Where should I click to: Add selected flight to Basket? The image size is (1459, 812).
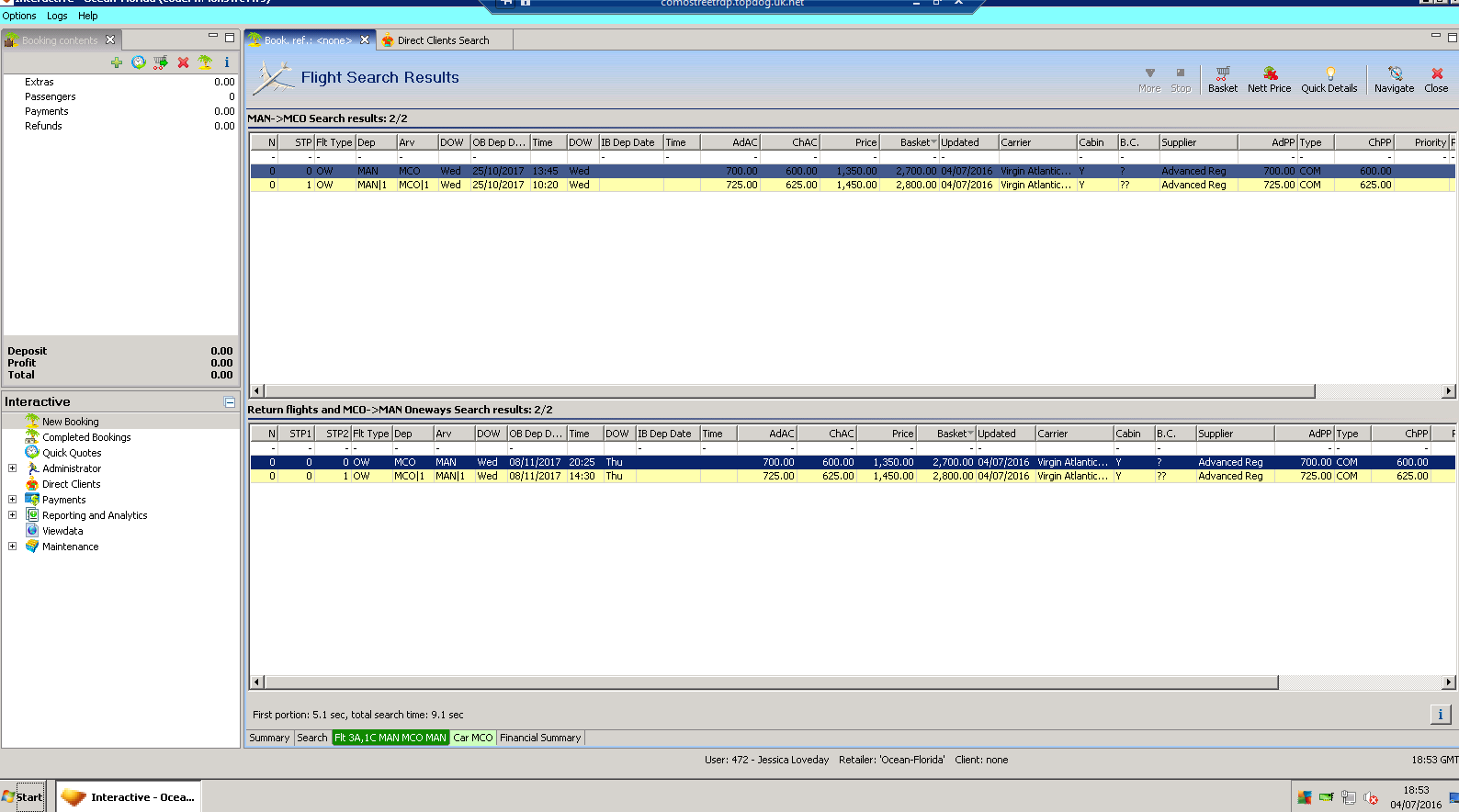tap(1223, 80)
